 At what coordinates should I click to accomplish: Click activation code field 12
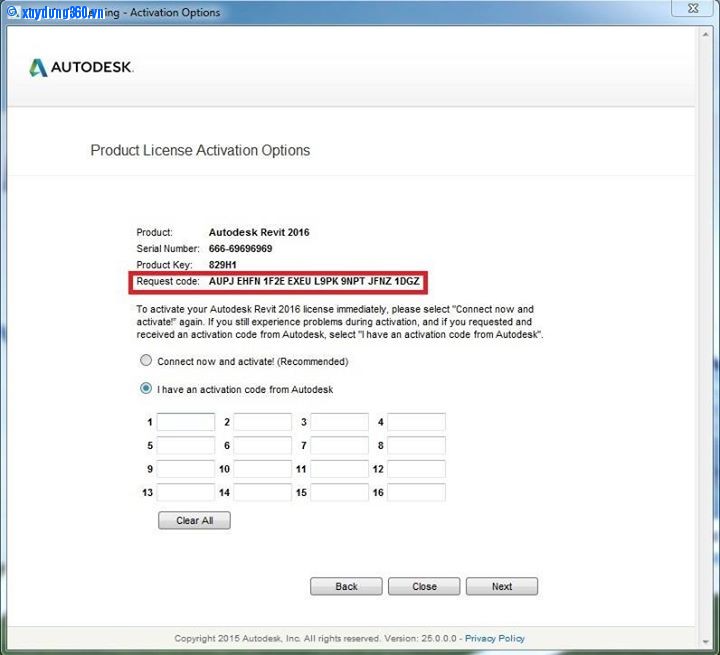(416, 469)
